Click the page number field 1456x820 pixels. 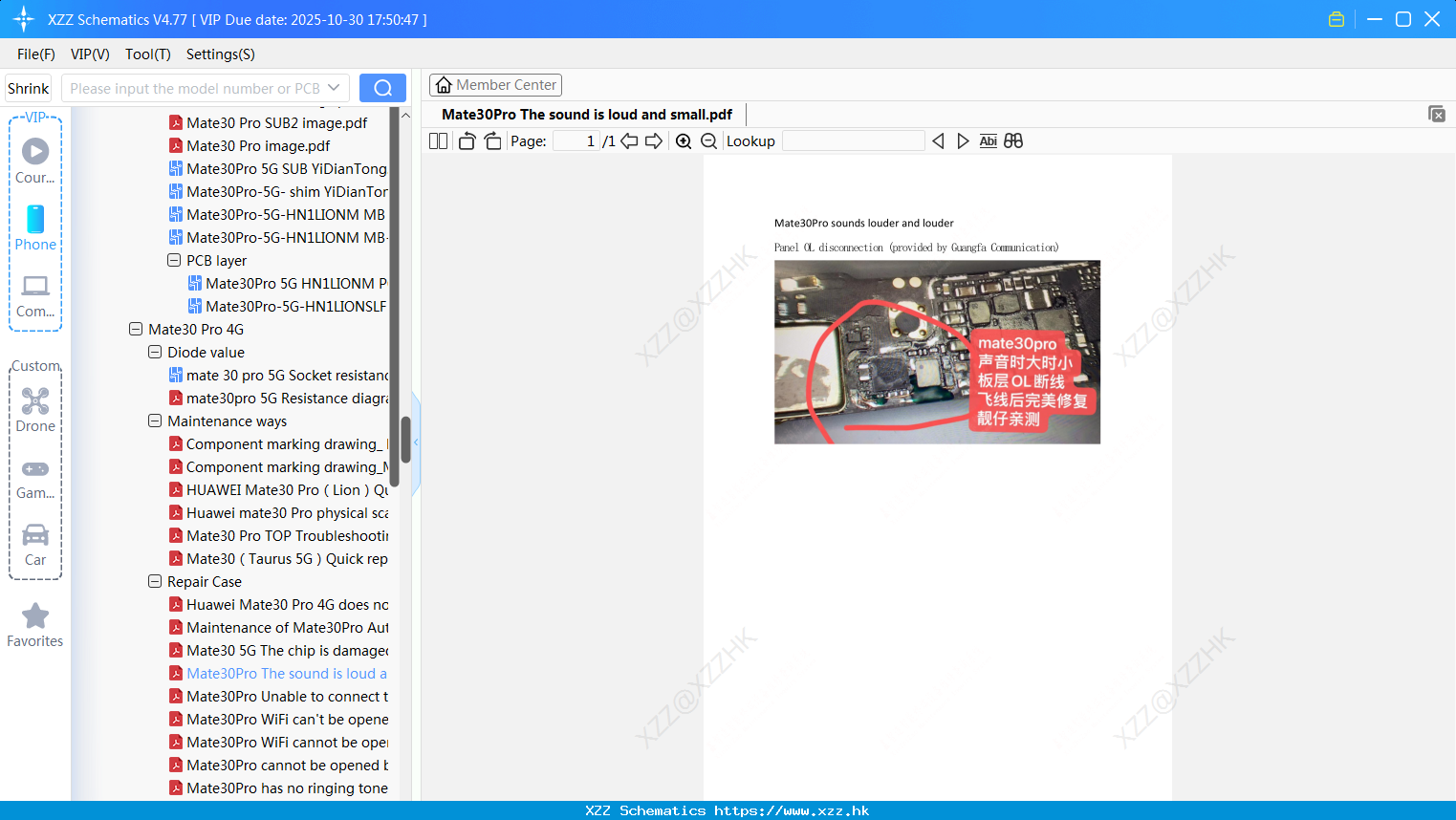pyautogui.click(x=576, y=141)
